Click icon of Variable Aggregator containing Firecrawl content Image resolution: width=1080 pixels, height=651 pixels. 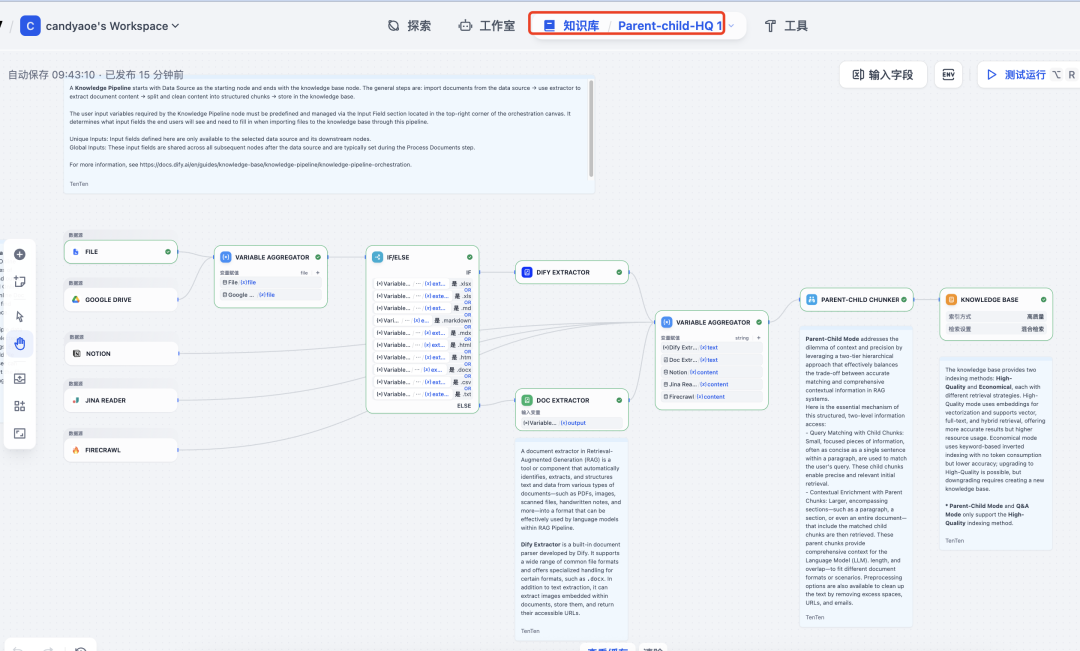tap(667, 322)
